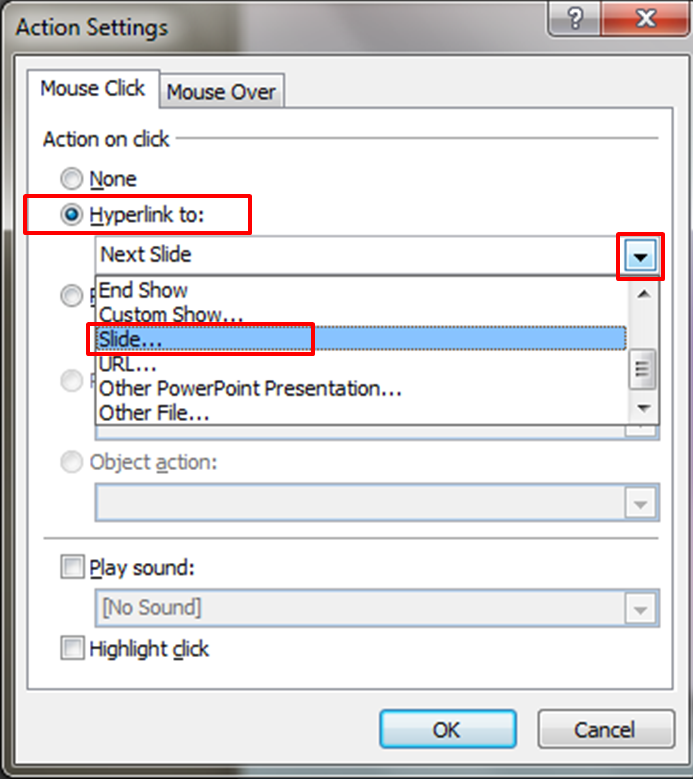Select the Hyperlink to radio button
Image resolution: width=693 pixels, height=779 pixels.
click(x=72, y=215)
